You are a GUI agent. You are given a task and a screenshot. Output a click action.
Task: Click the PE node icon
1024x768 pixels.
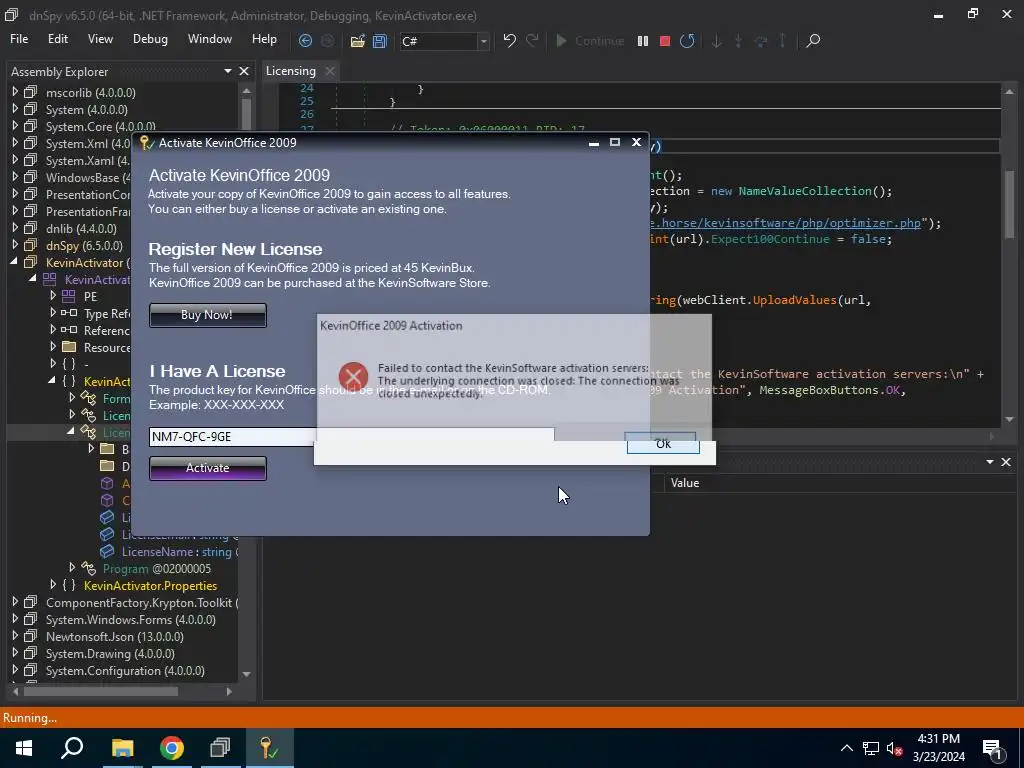click(69, 296)
